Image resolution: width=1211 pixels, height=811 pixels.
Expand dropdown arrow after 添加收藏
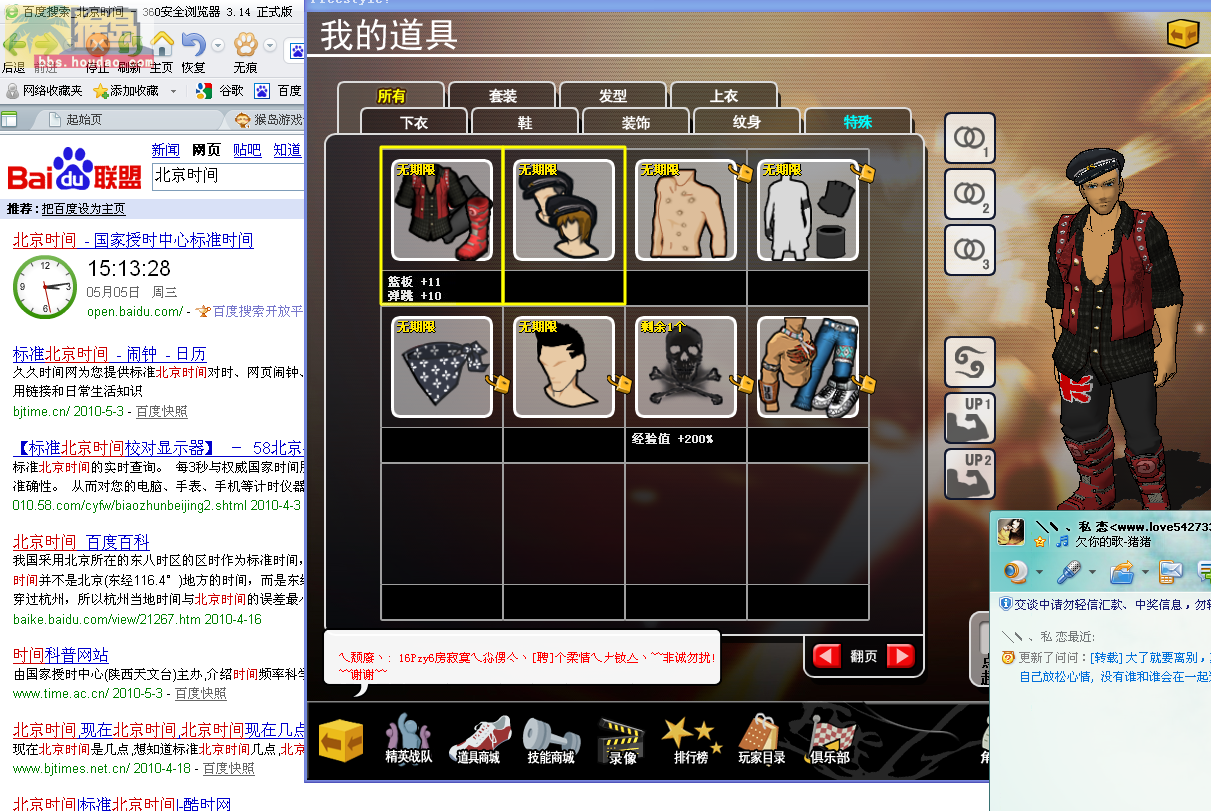pos(173,91)
